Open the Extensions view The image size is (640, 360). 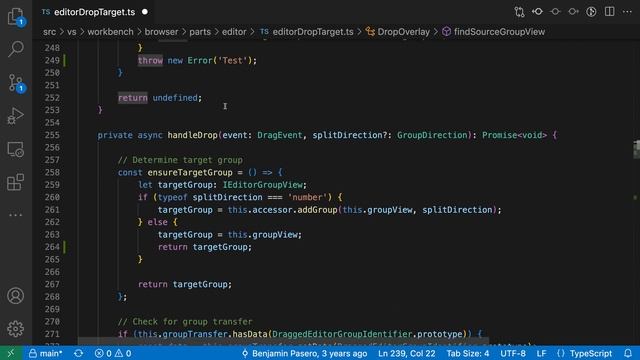16,182
